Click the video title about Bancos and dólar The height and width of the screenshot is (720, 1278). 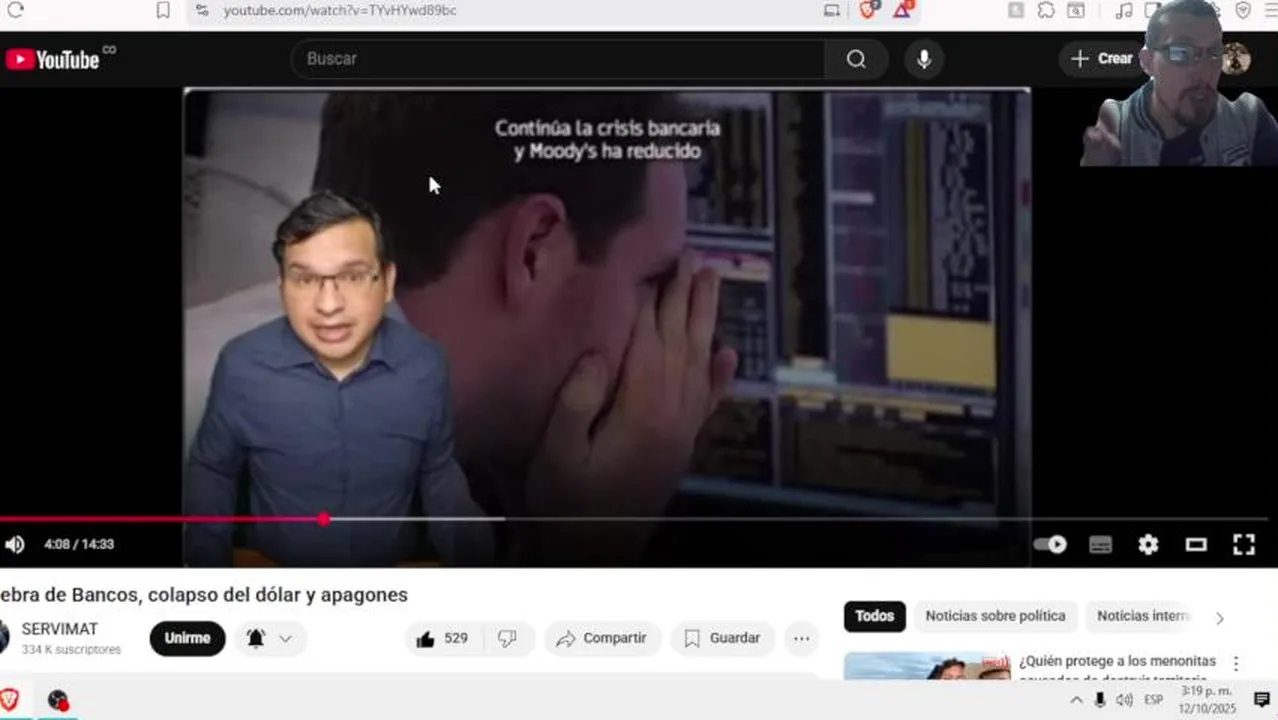tap(204, 595)
